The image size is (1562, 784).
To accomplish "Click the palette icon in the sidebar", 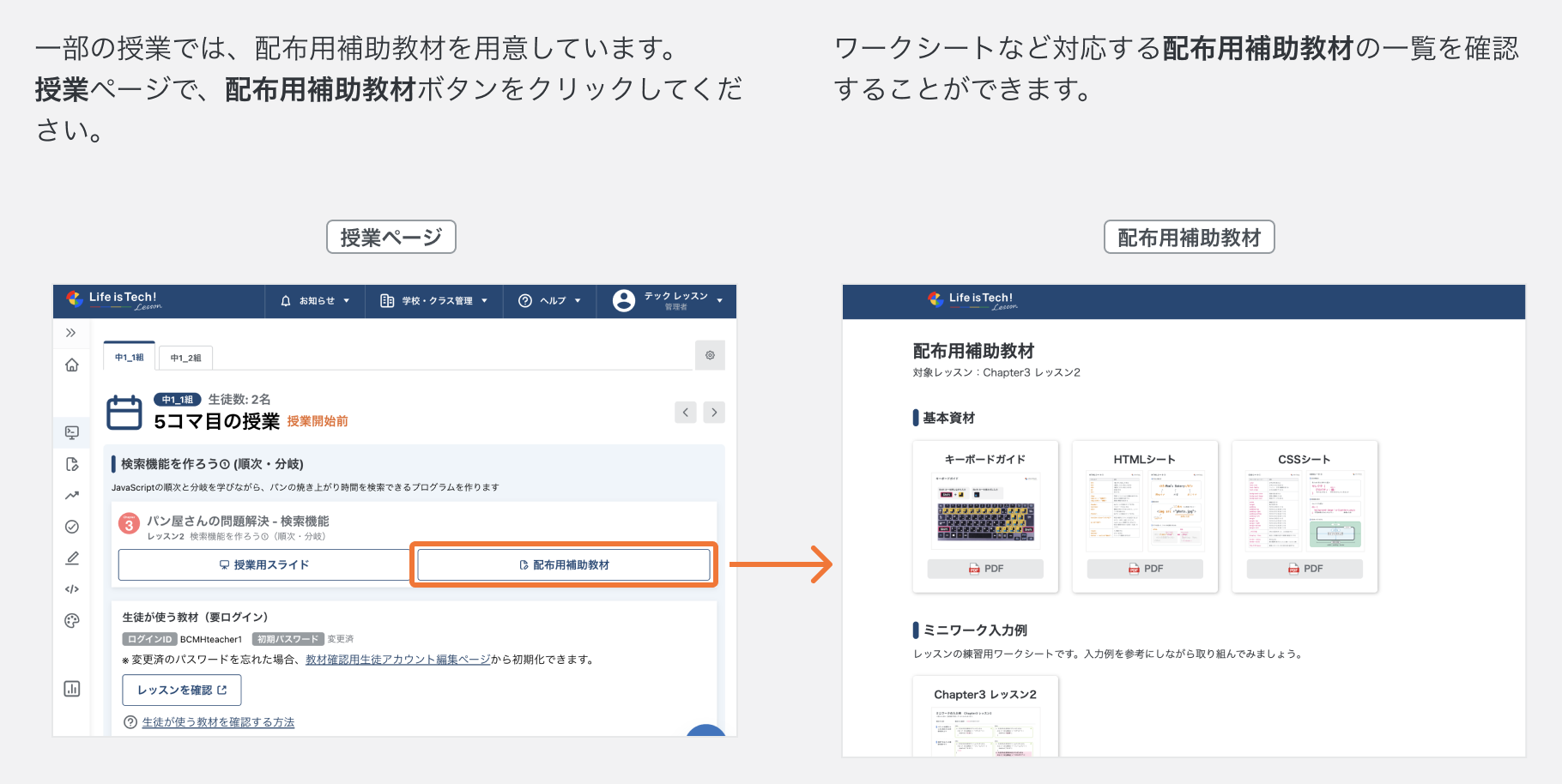I will coord(72,619).
